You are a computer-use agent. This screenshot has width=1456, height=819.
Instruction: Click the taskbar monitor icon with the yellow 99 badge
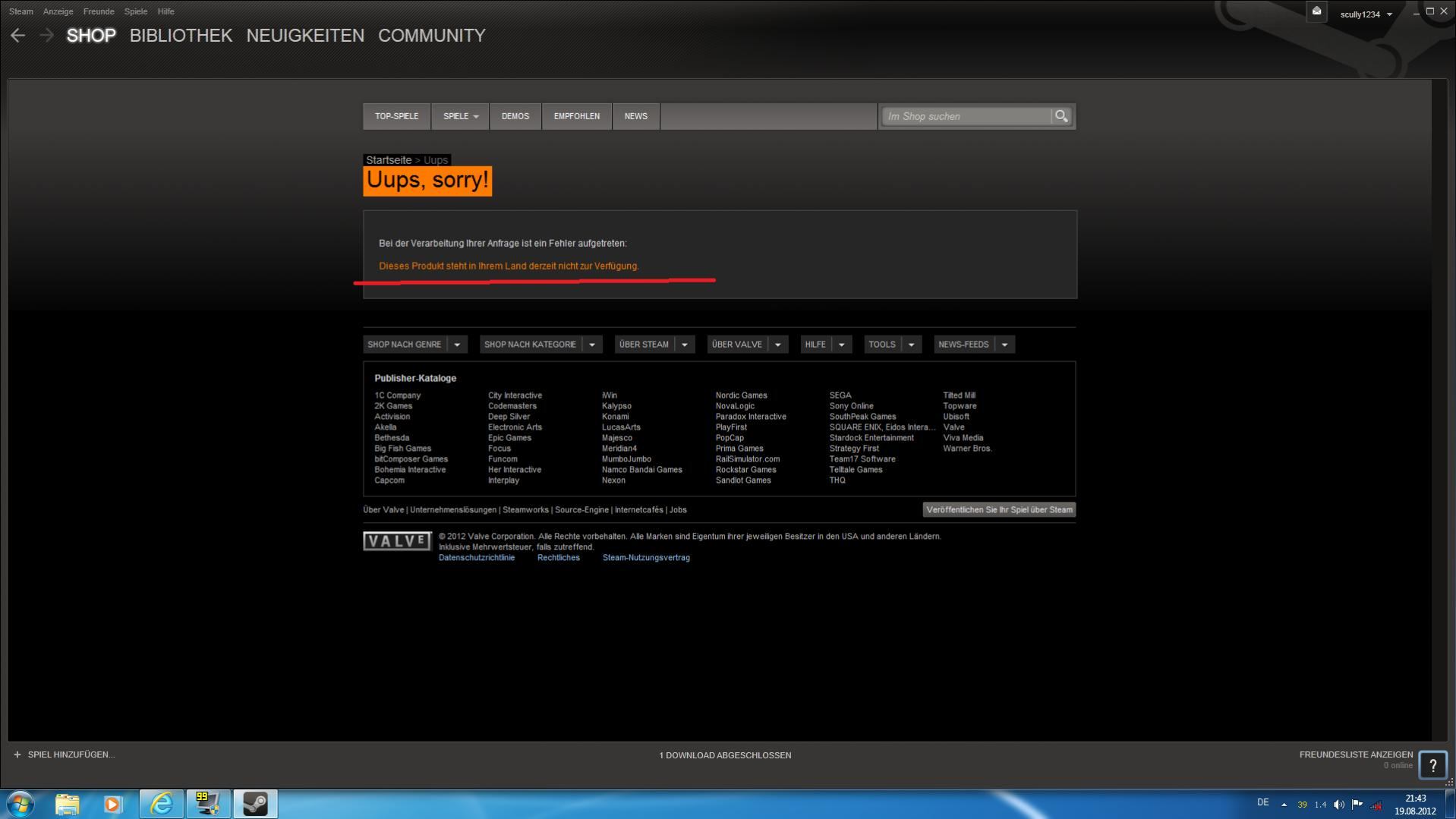click(x=208, y=804)
